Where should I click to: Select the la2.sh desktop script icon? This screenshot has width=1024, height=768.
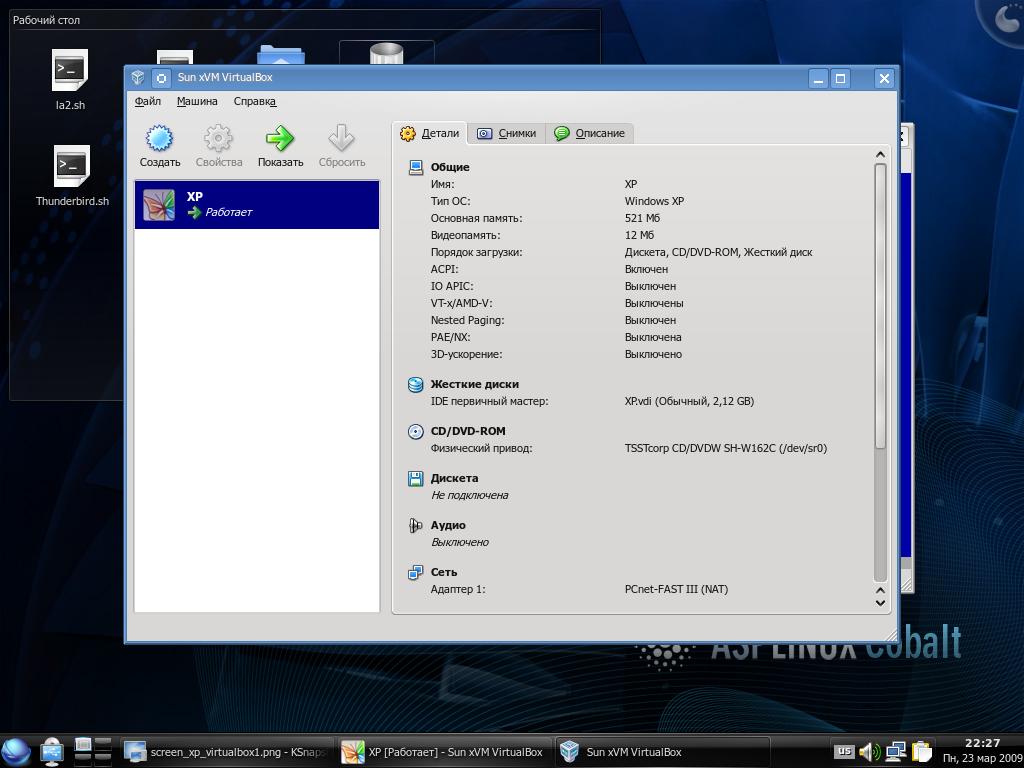click(70, 71)
